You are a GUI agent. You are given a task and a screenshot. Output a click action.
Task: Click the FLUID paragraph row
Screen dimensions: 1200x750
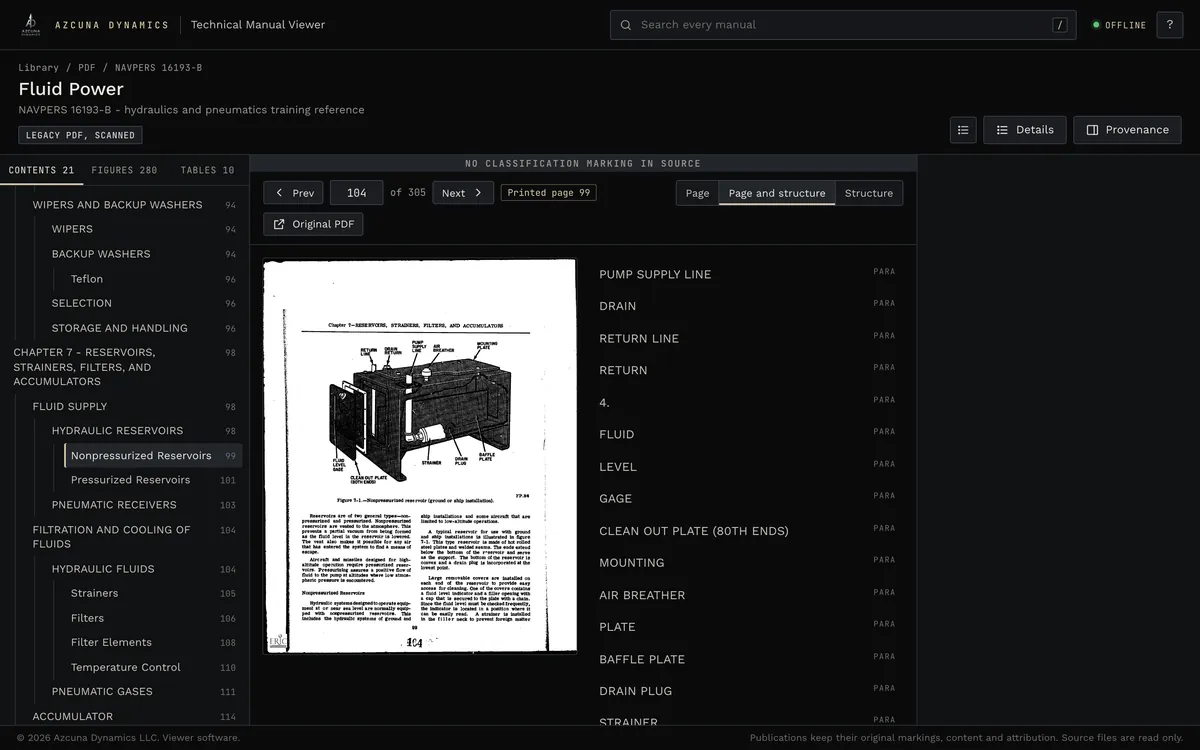(x=747, y=434)
